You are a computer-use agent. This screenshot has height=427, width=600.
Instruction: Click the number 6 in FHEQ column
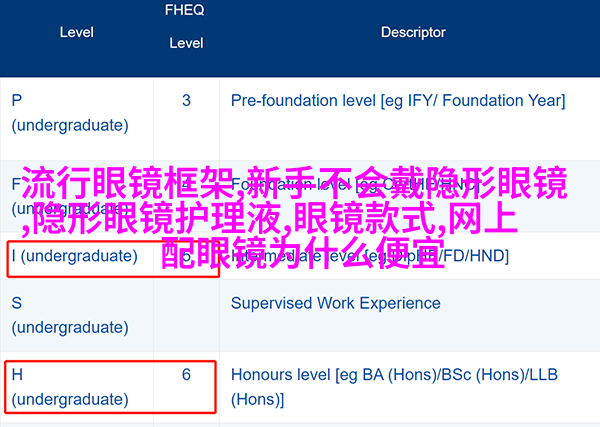coord(186,374)
